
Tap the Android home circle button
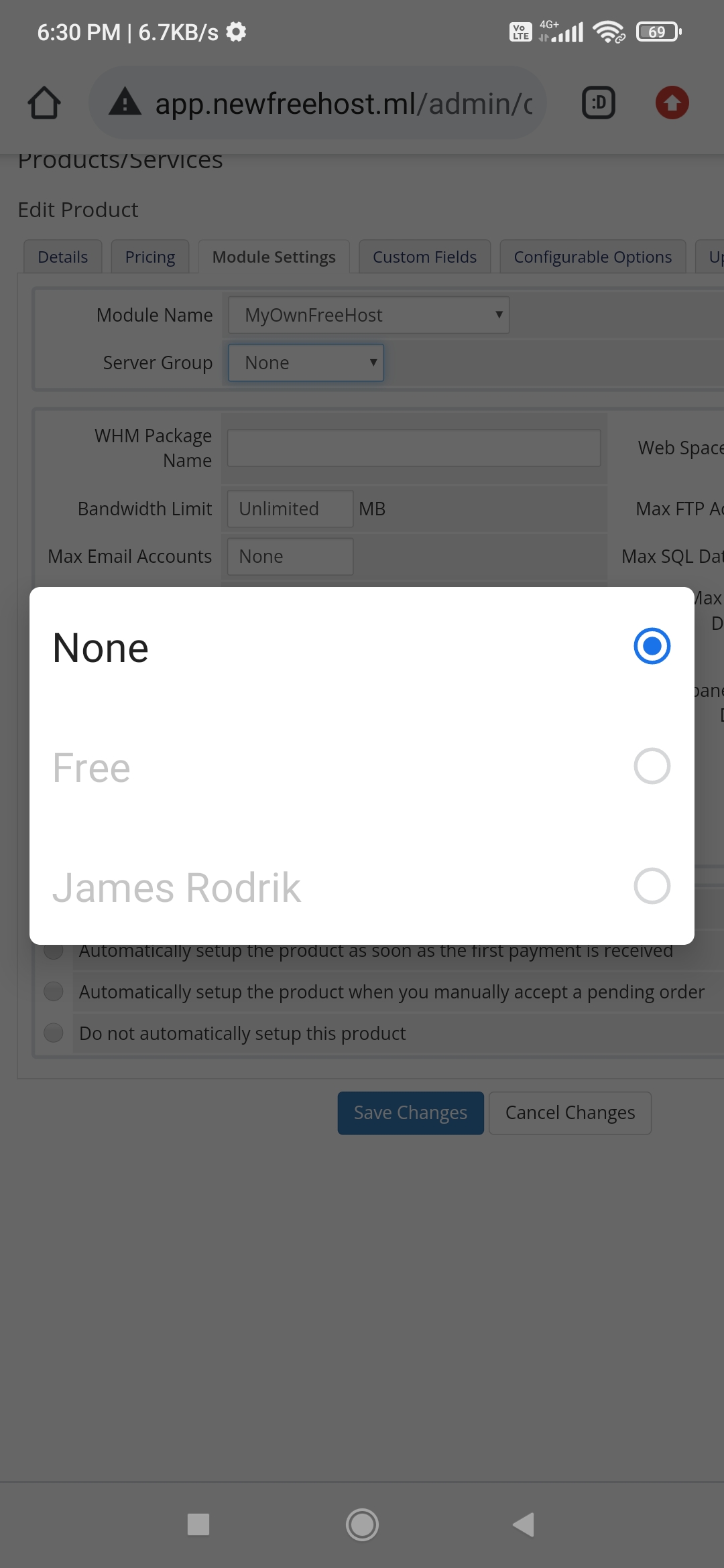click(x=362, y=1524)
